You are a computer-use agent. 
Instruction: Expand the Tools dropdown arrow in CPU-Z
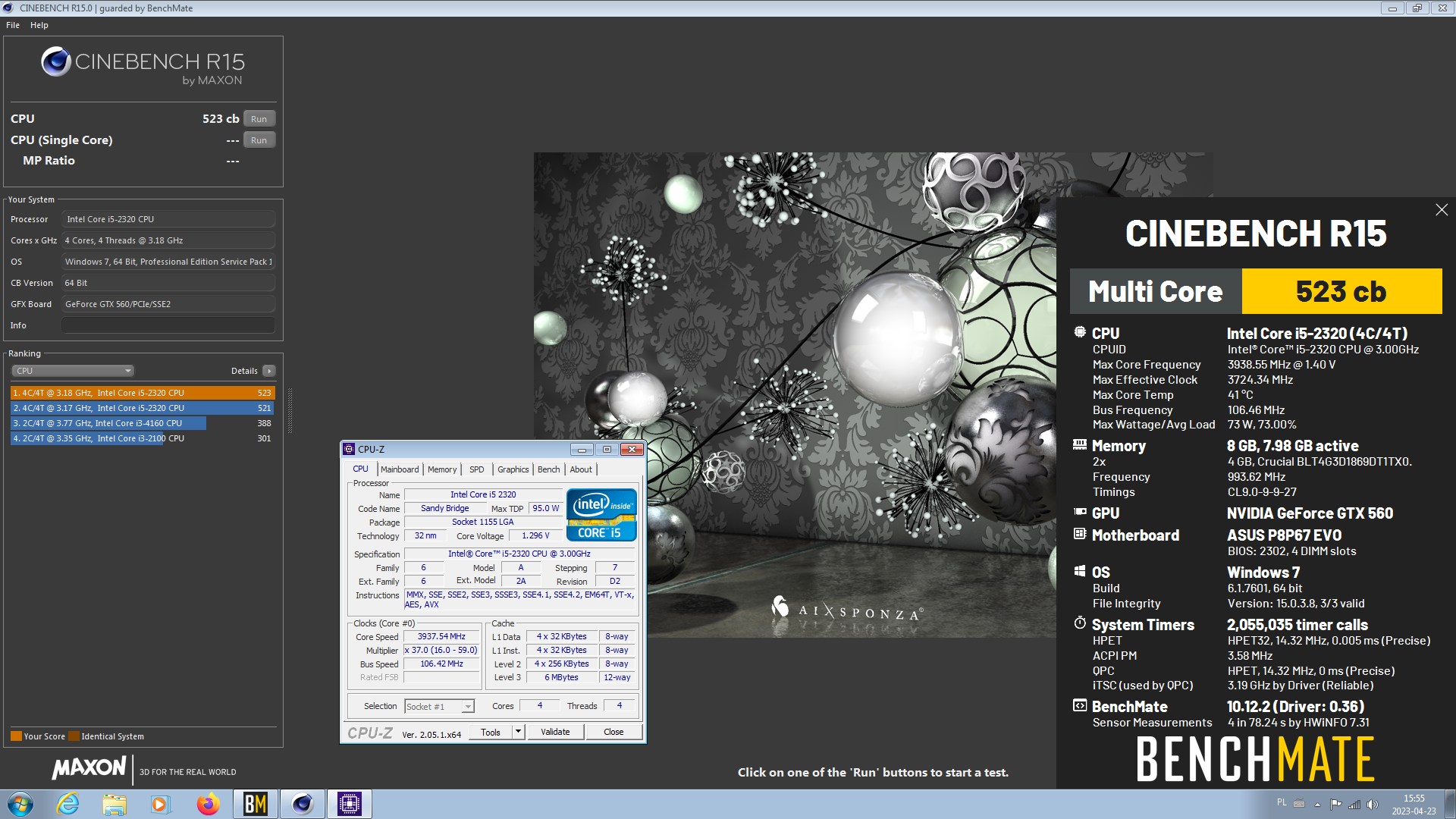(519, 732)
